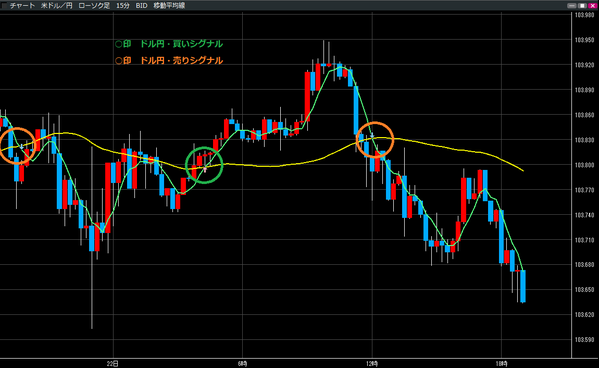Click the 15分 timeframe label
Image resolution: width=599 pixels, height=368 pixels.
pyautogui.click(x=123, y=6)
